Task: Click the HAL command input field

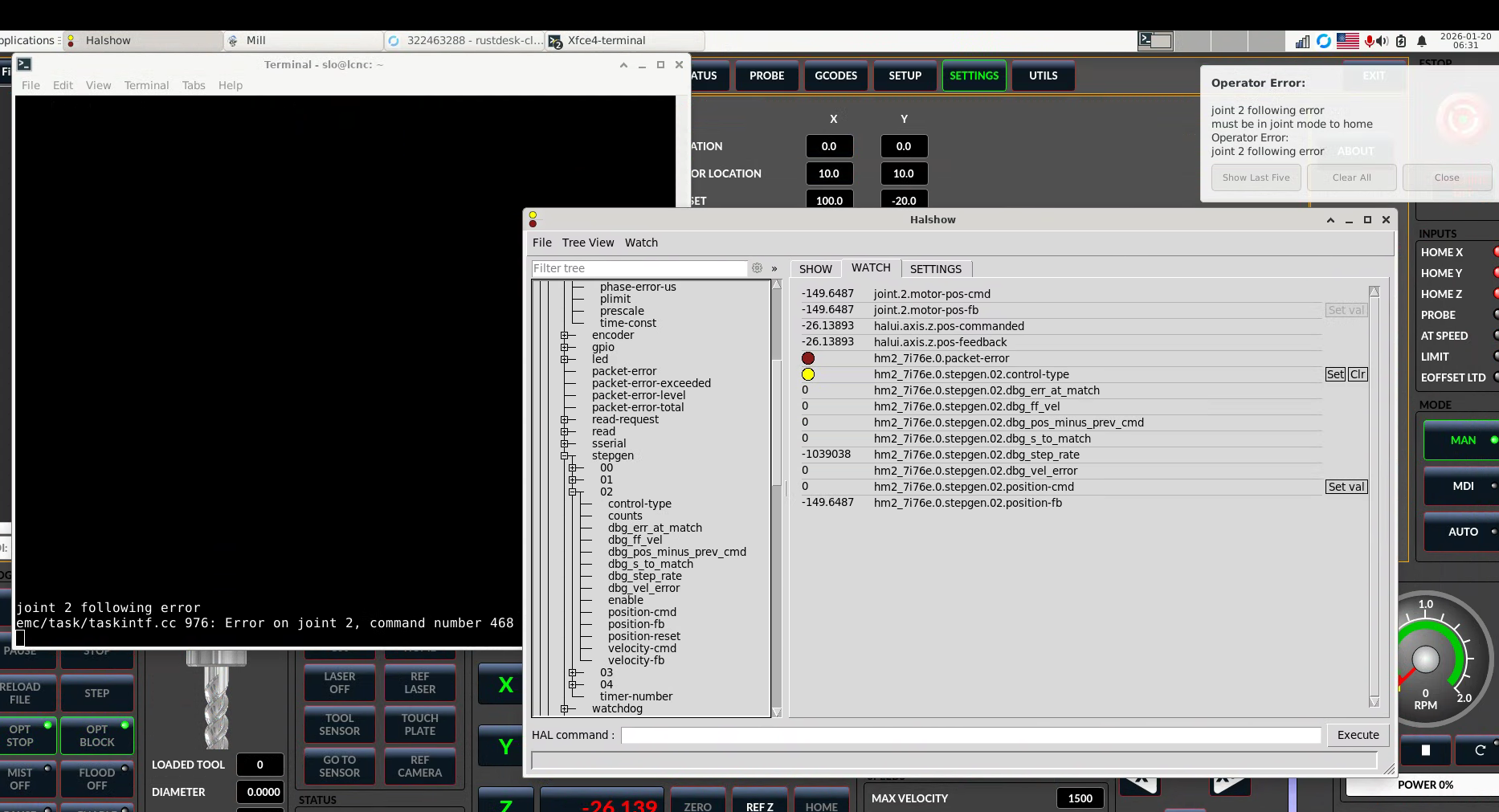Action: (970, 735)
